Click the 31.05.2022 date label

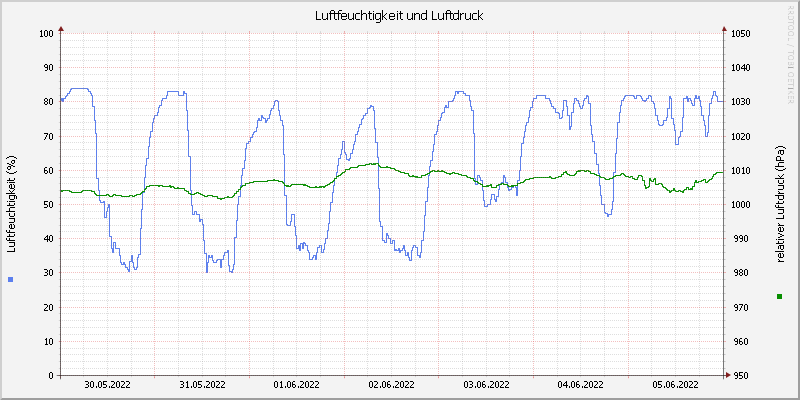[202, 385]
